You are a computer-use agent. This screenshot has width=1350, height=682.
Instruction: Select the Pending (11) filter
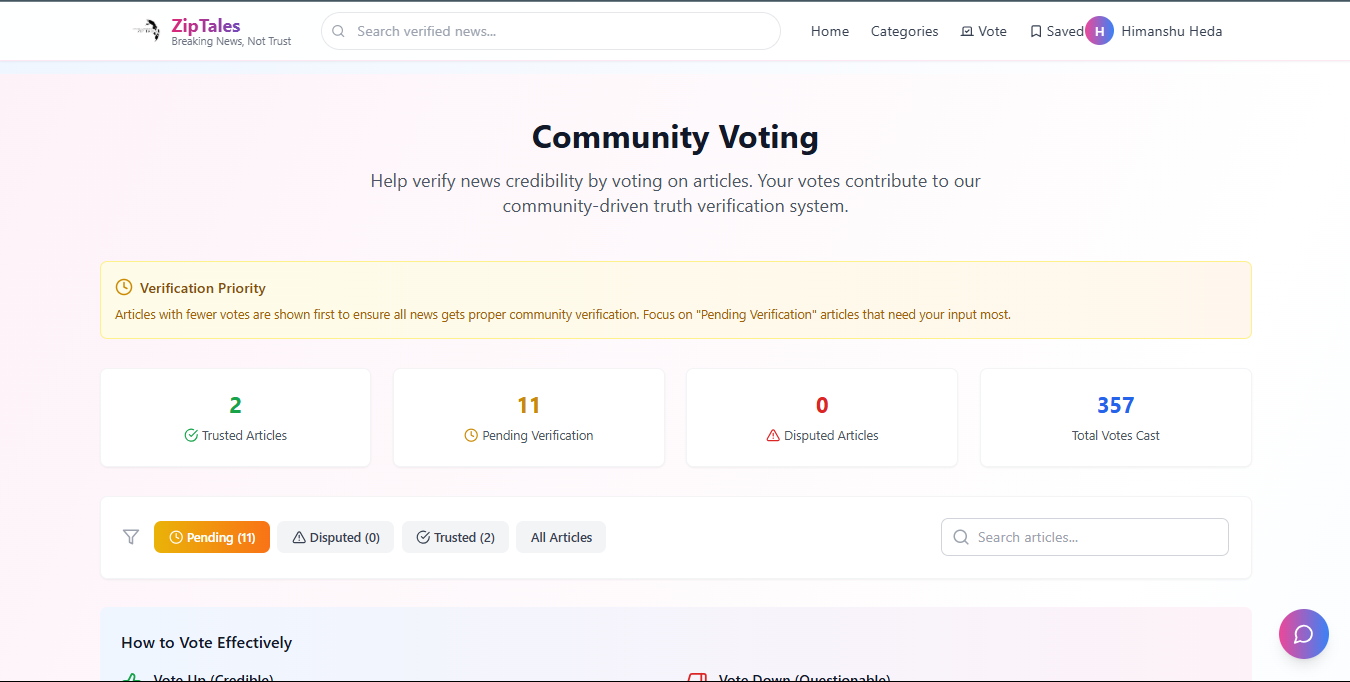(x=212, y=537)
